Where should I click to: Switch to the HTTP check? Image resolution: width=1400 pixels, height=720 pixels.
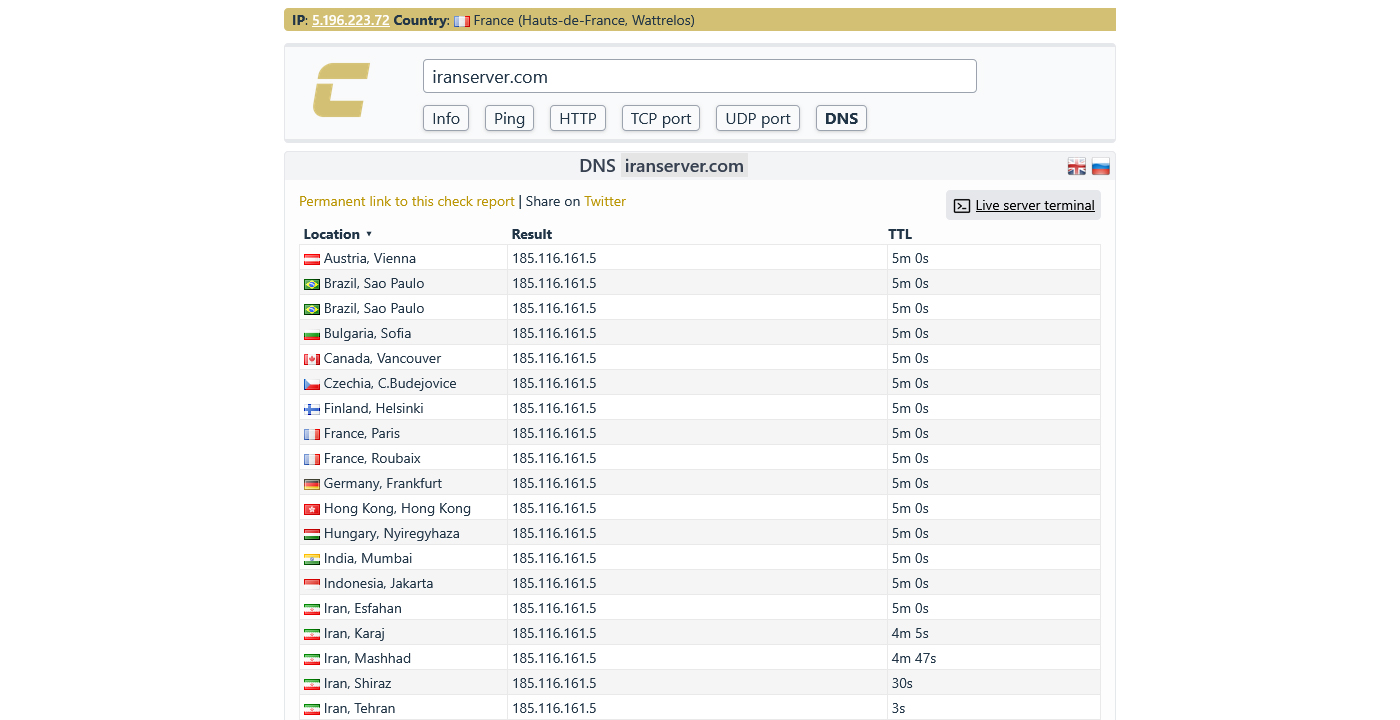tap(578, 118)
